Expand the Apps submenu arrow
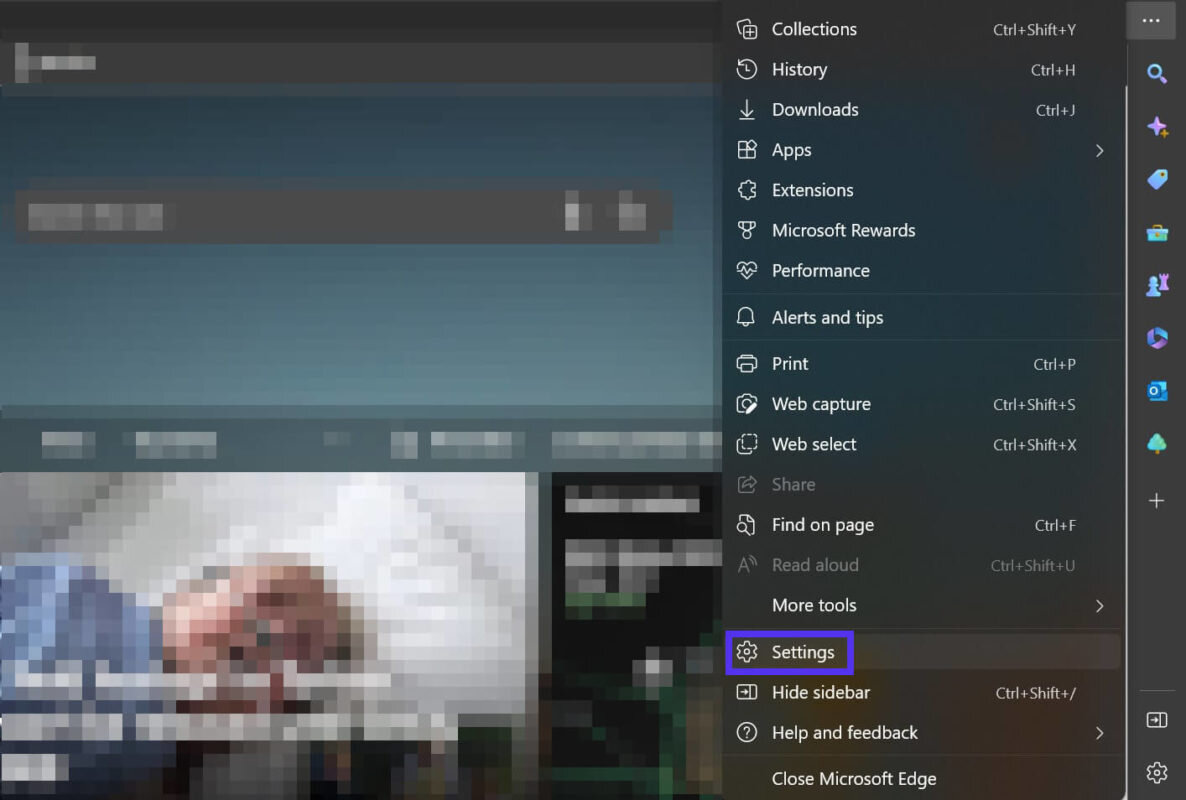Viewport: 1186px width, 800px height. point(1099,150)
